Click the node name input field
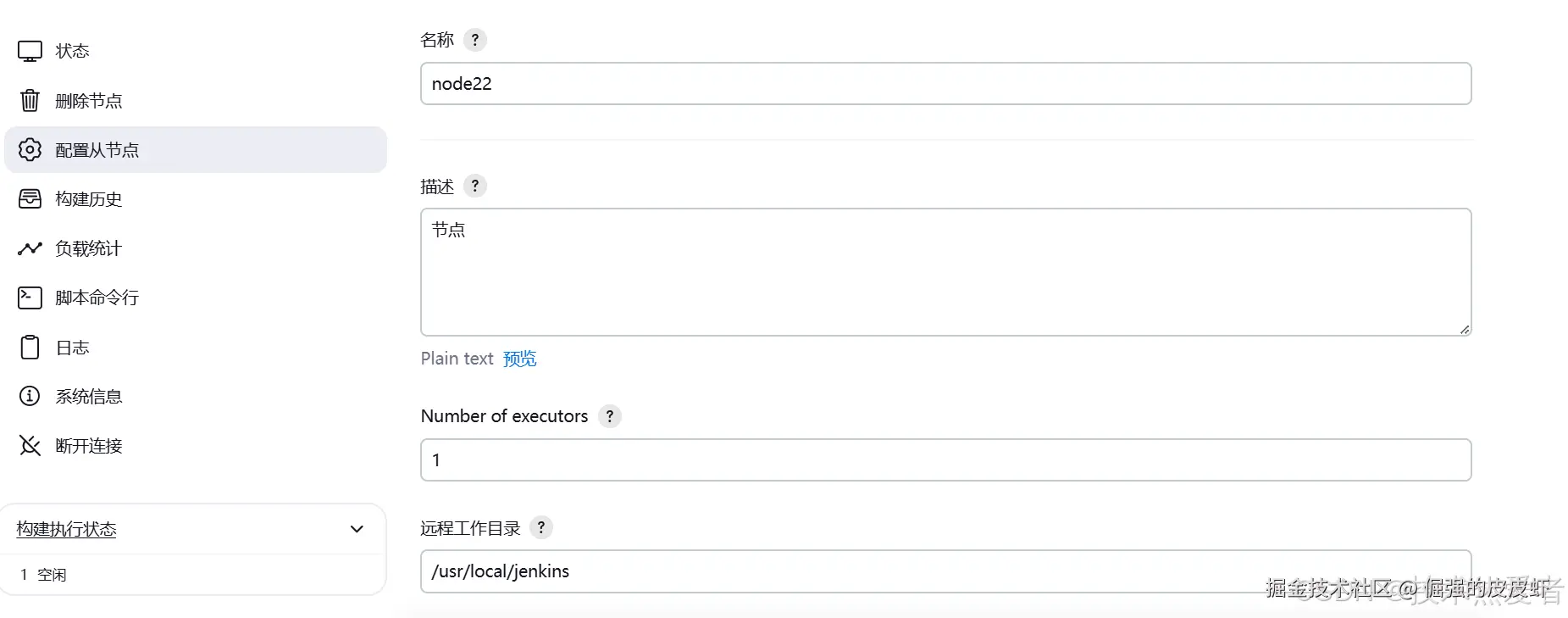Viewport: 1568px width, 618px height. click(945, 84)
